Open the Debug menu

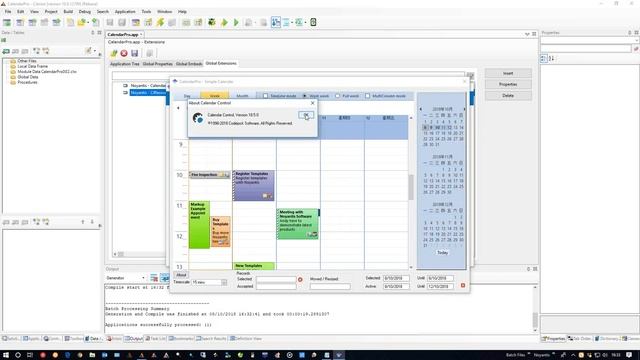(85, 11)
